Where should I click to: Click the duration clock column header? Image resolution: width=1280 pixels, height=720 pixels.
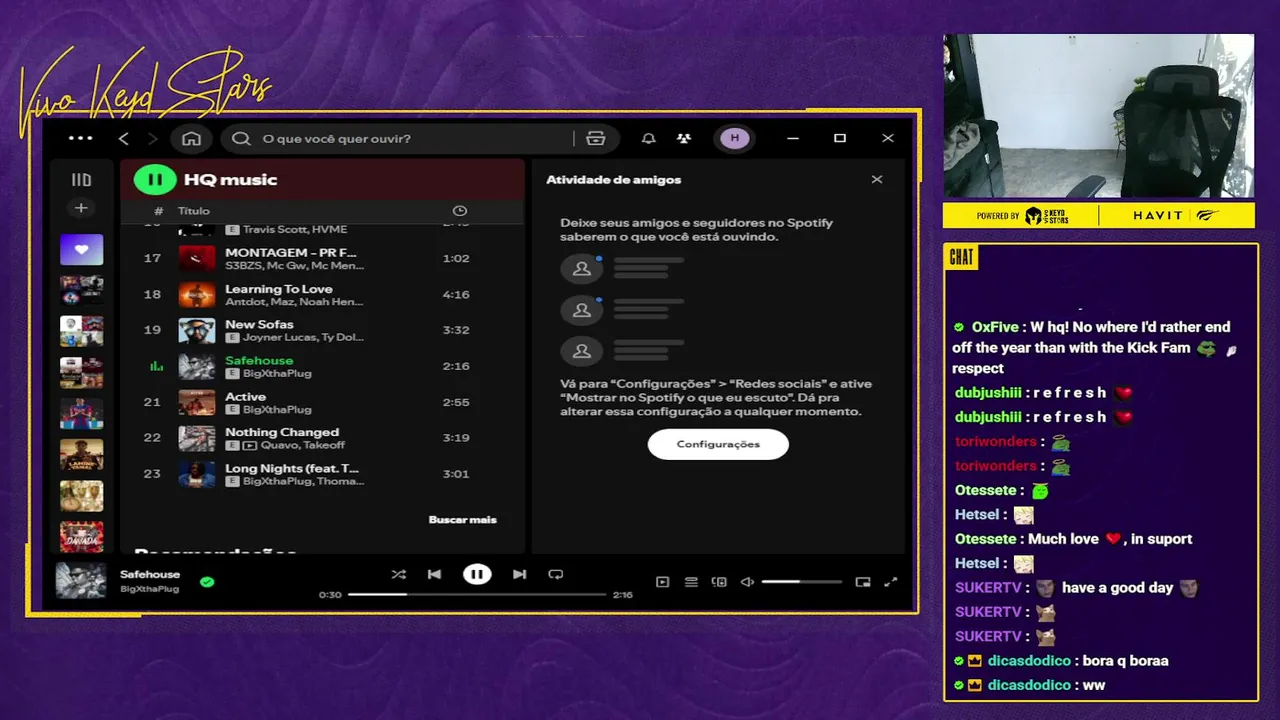pyautogui.click(x=460, y=211)
